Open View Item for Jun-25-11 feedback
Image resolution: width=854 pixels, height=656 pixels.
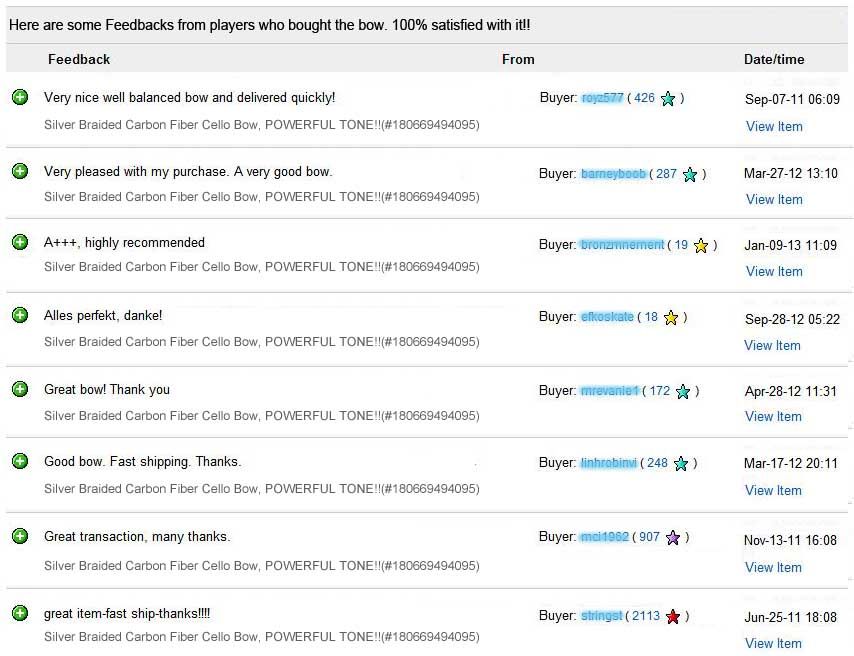[773, 643]
